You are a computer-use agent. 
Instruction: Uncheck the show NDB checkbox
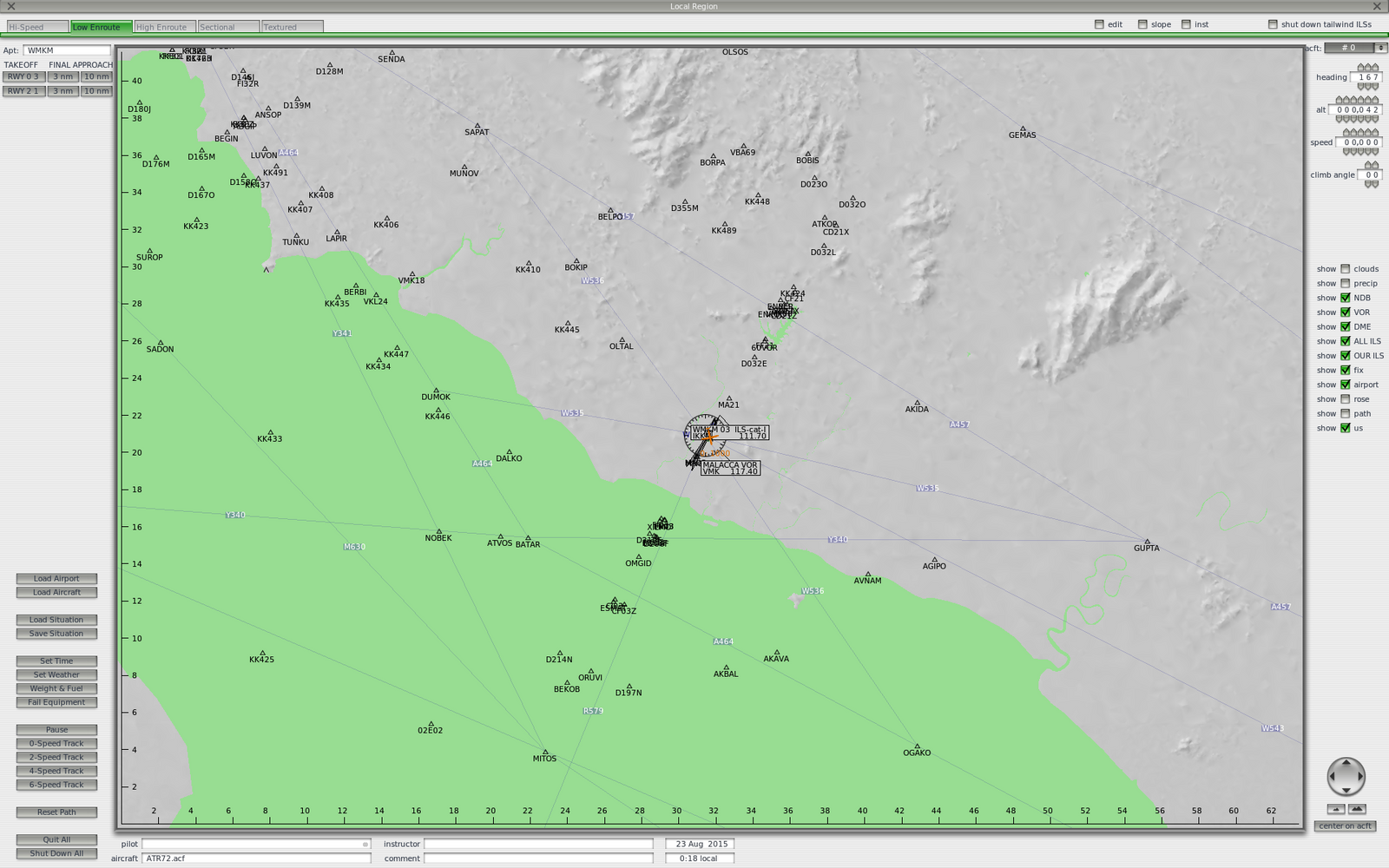click(x=1346, y=298)
